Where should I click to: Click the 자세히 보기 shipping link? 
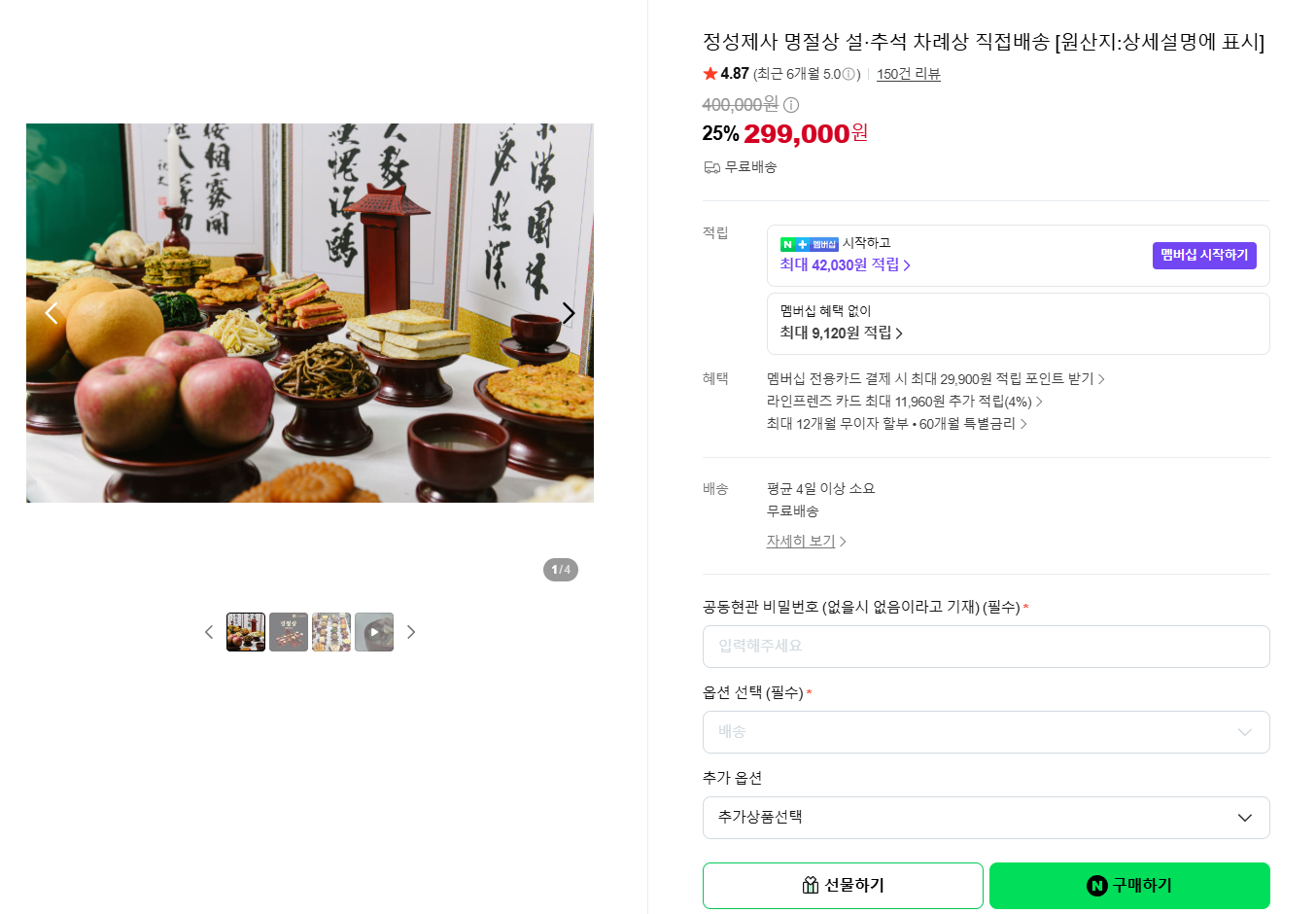click(806, 541)
